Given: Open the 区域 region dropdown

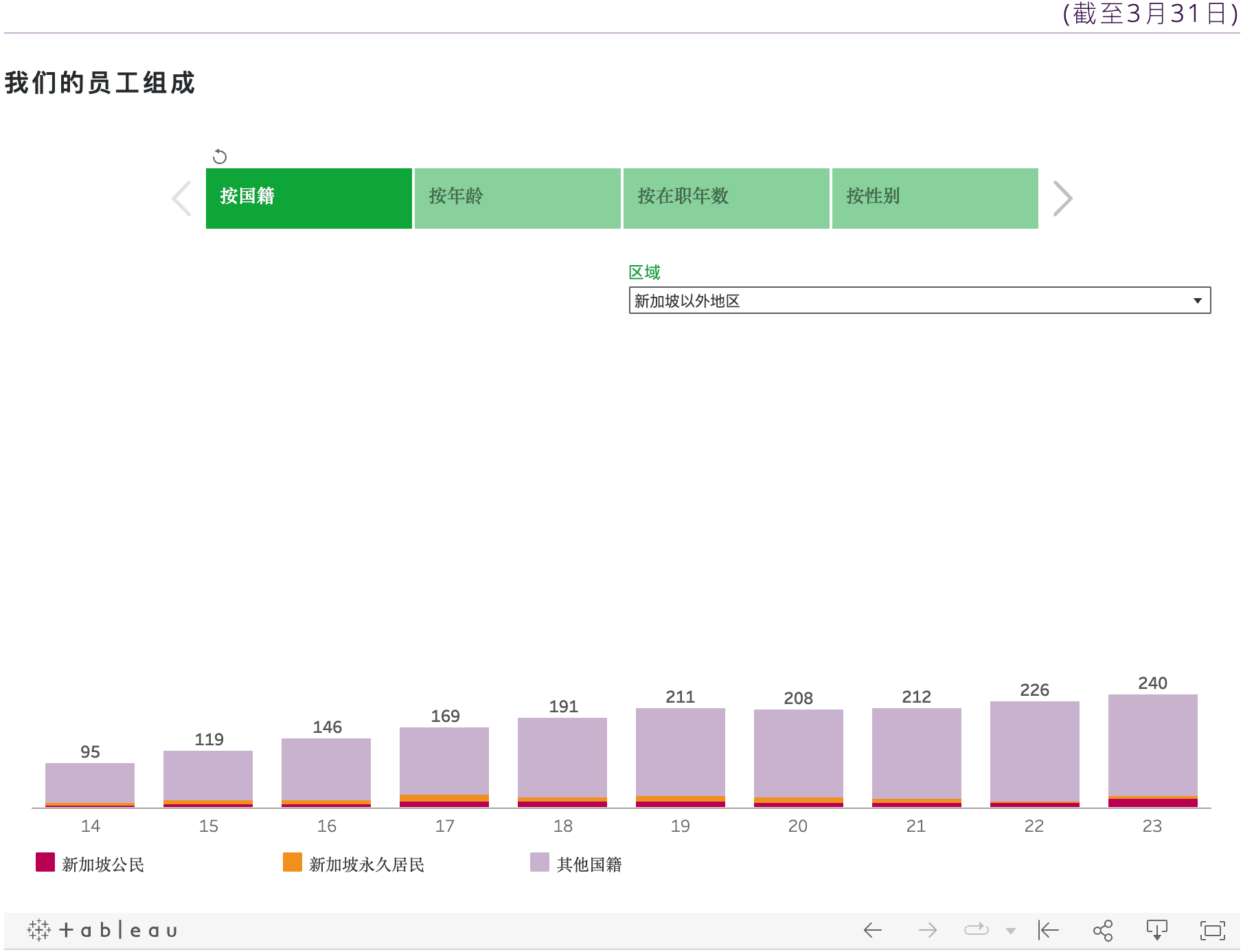Looking at the screenshot, I should click(920, 300).
